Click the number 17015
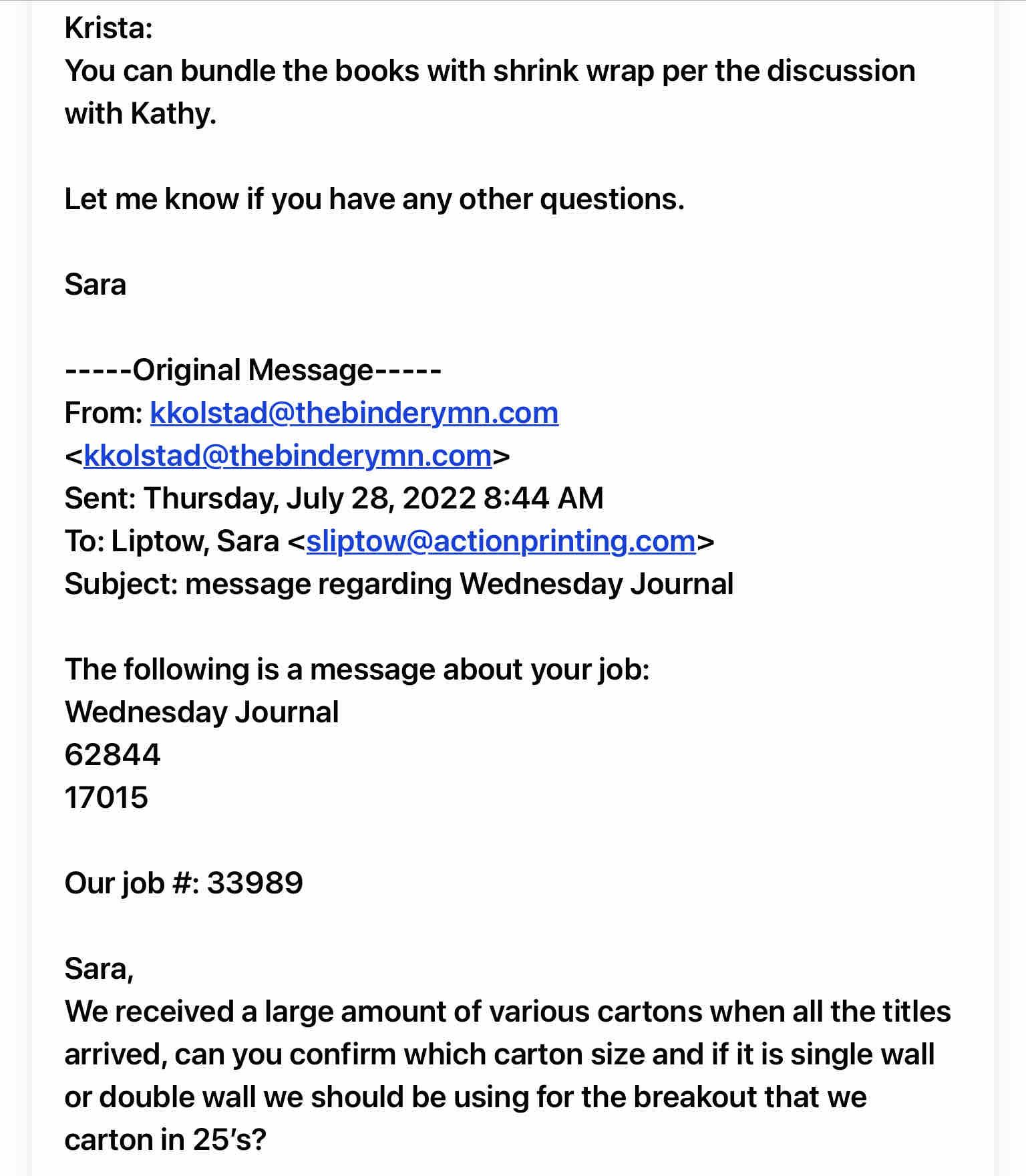Image resolution: width=1026 pixels, height=1176 pixels. point(106,798)
